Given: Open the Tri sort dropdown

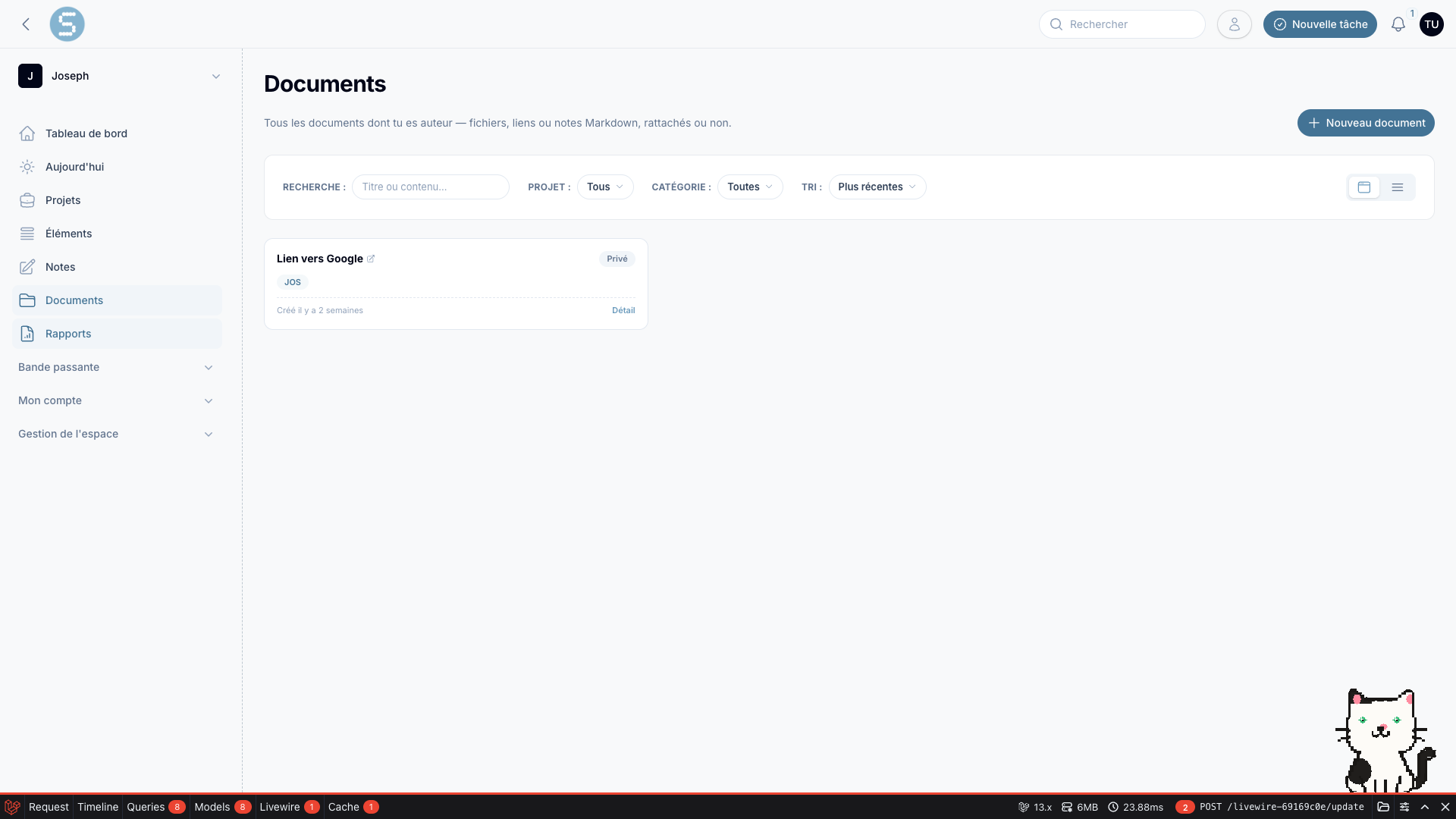Looking at the screenshot, I should tap(877, 187).
